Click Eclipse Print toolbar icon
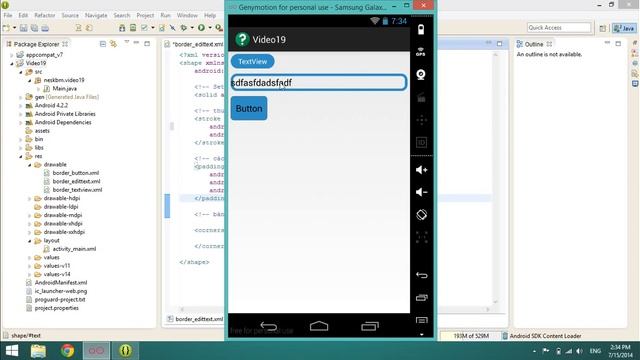Screen dimensions: 640x360 coord(45,28)
